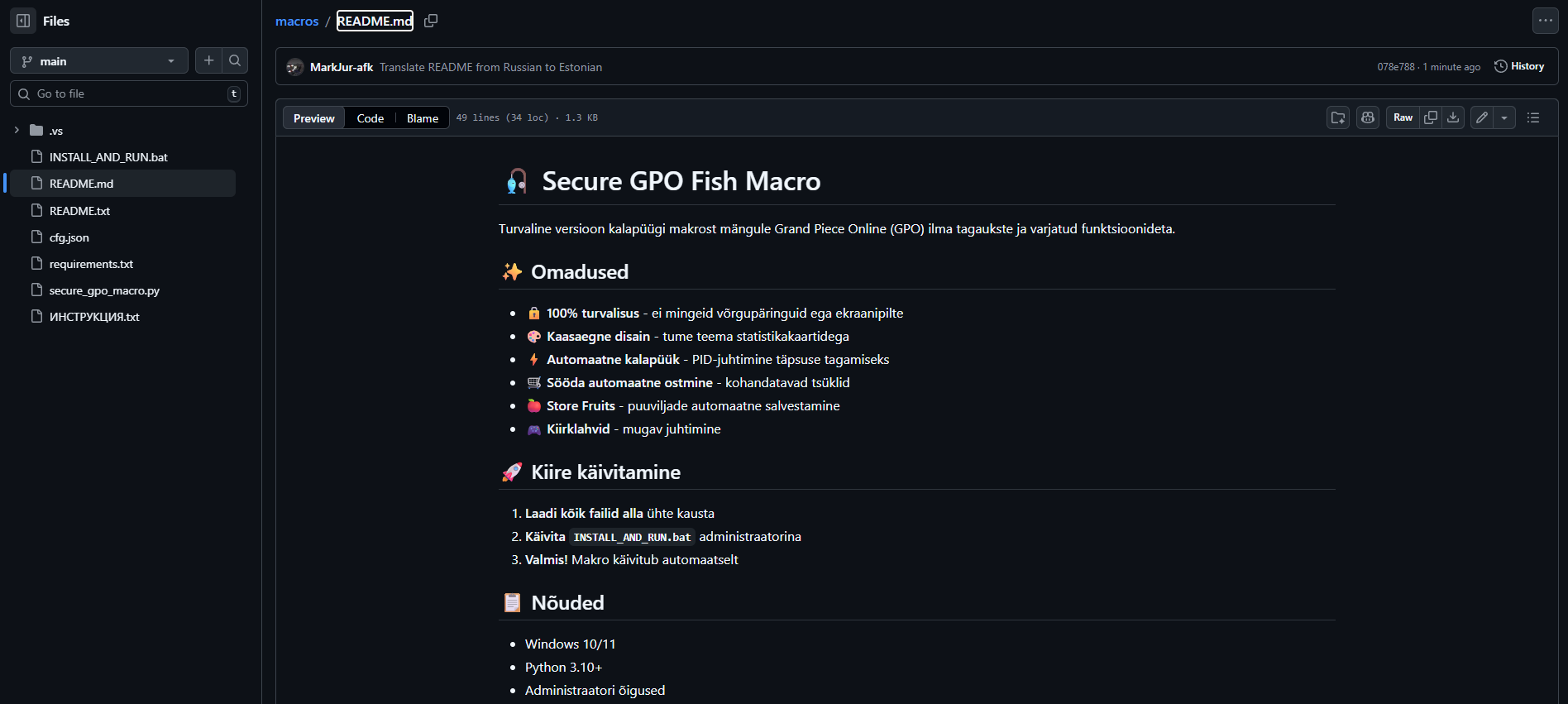
Task: Click the search files magnifier icon
Action: (235, 60)
